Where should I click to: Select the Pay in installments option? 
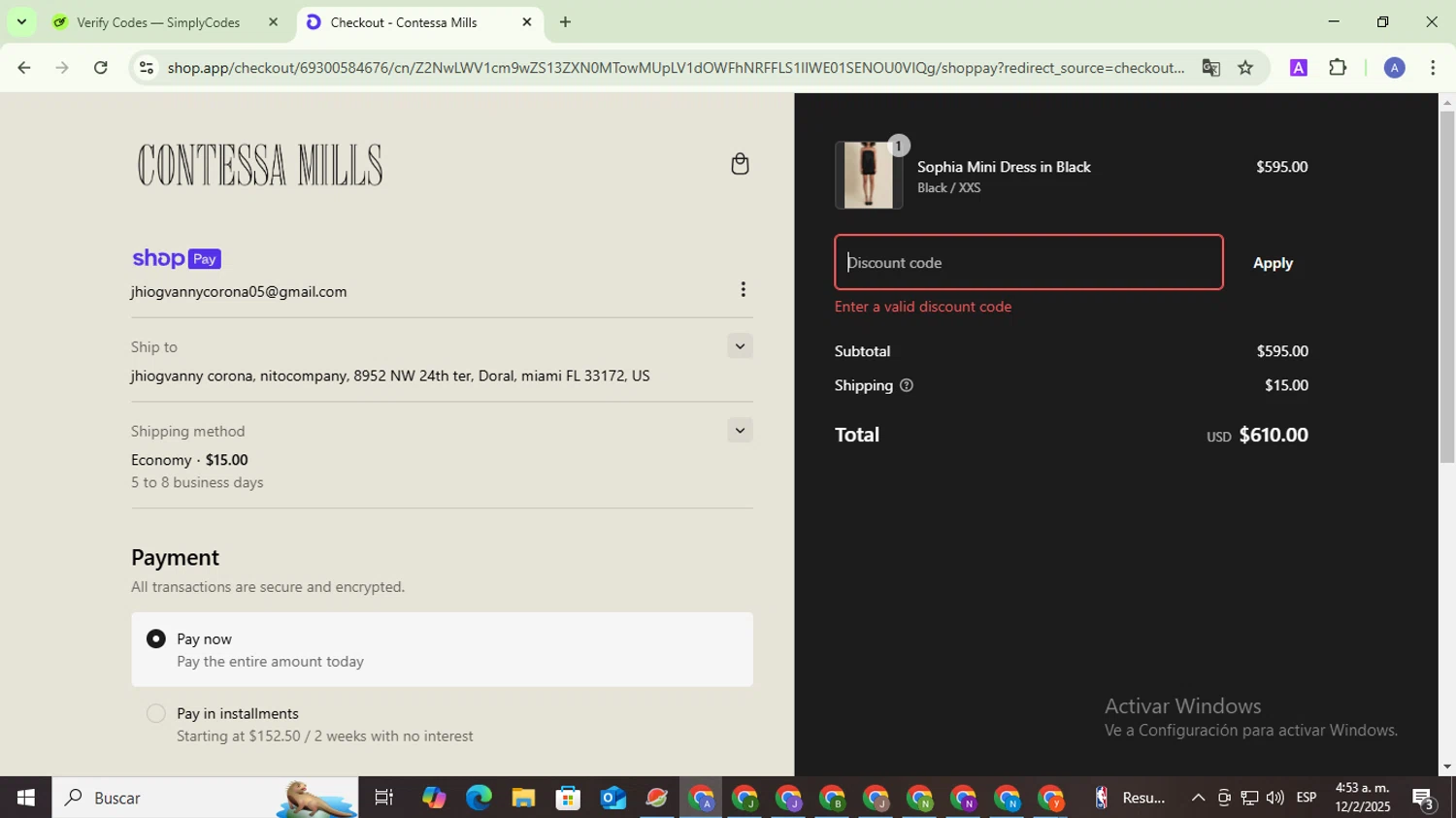pyautogui.click(x=155, y=714)
